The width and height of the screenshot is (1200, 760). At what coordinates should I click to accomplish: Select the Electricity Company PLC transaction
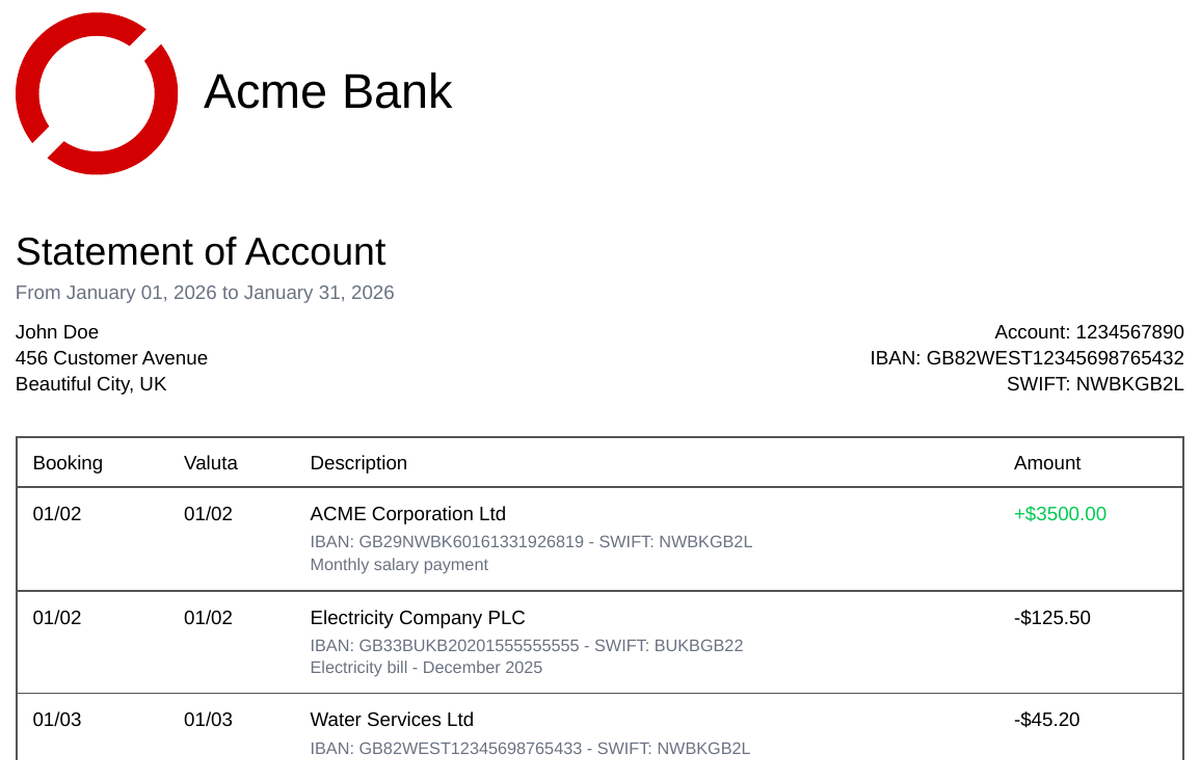point(417,618)
